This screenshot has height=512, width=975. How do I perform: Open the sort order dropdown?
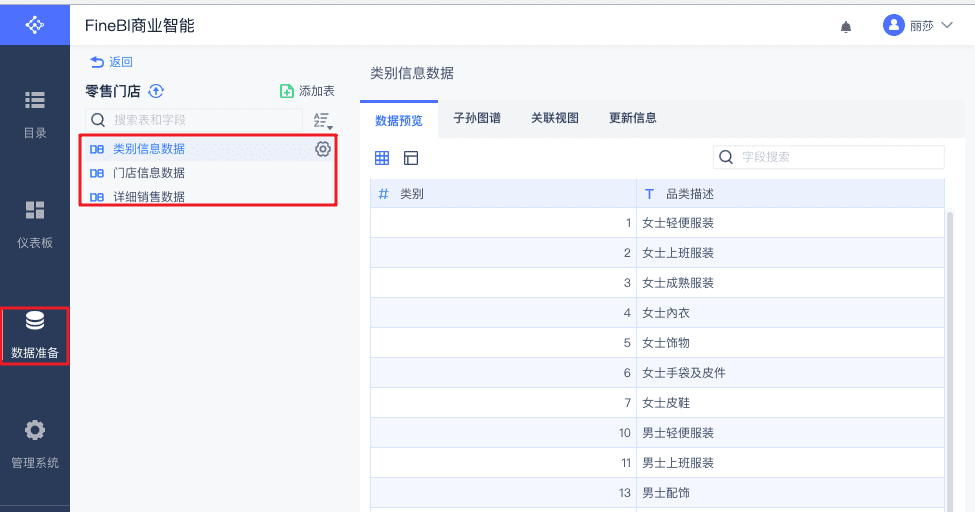tap(322, 121)
